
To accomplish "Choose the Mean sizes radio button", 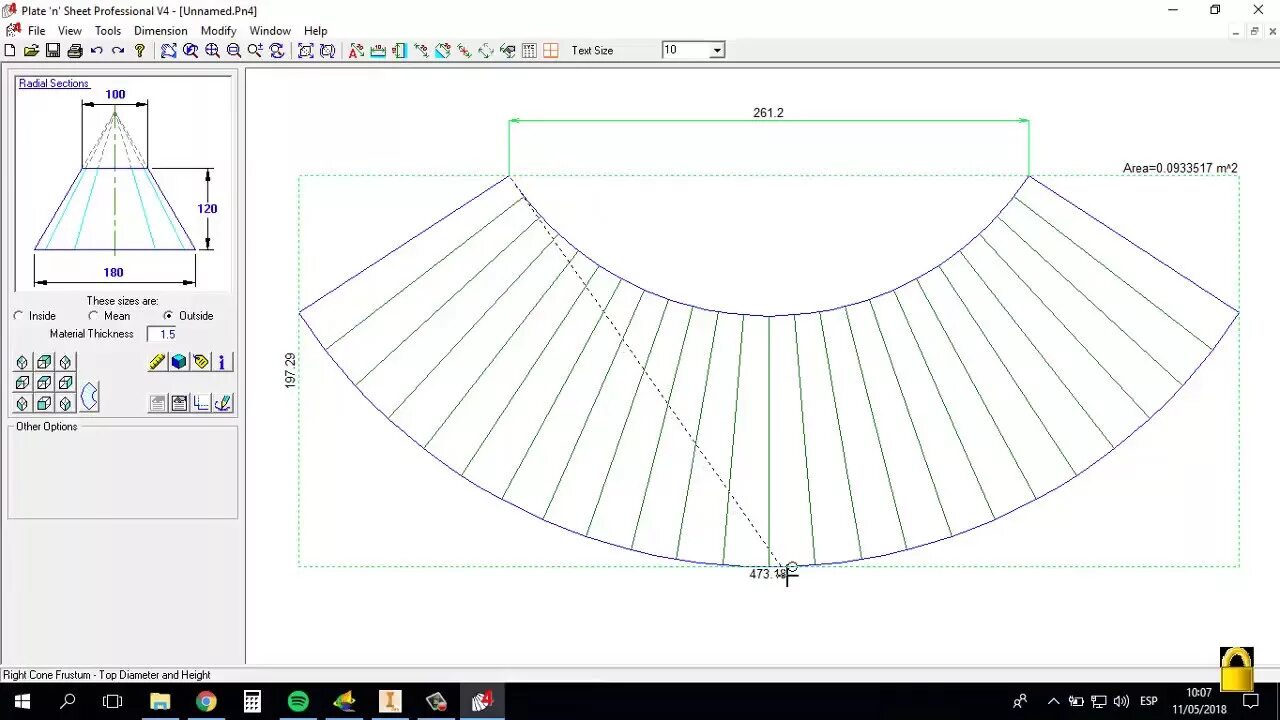I will tap(94, 315).
